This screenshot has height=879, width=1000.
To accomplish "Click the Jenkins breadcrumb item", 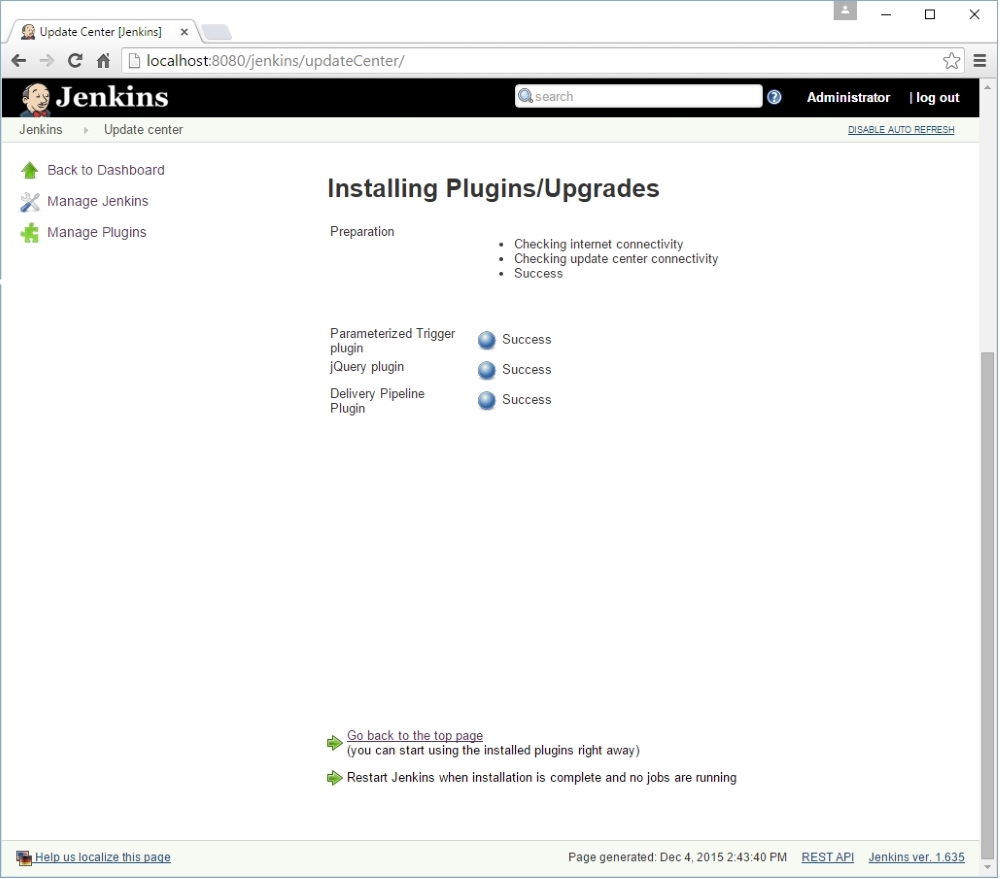I will tap(41, 129).
